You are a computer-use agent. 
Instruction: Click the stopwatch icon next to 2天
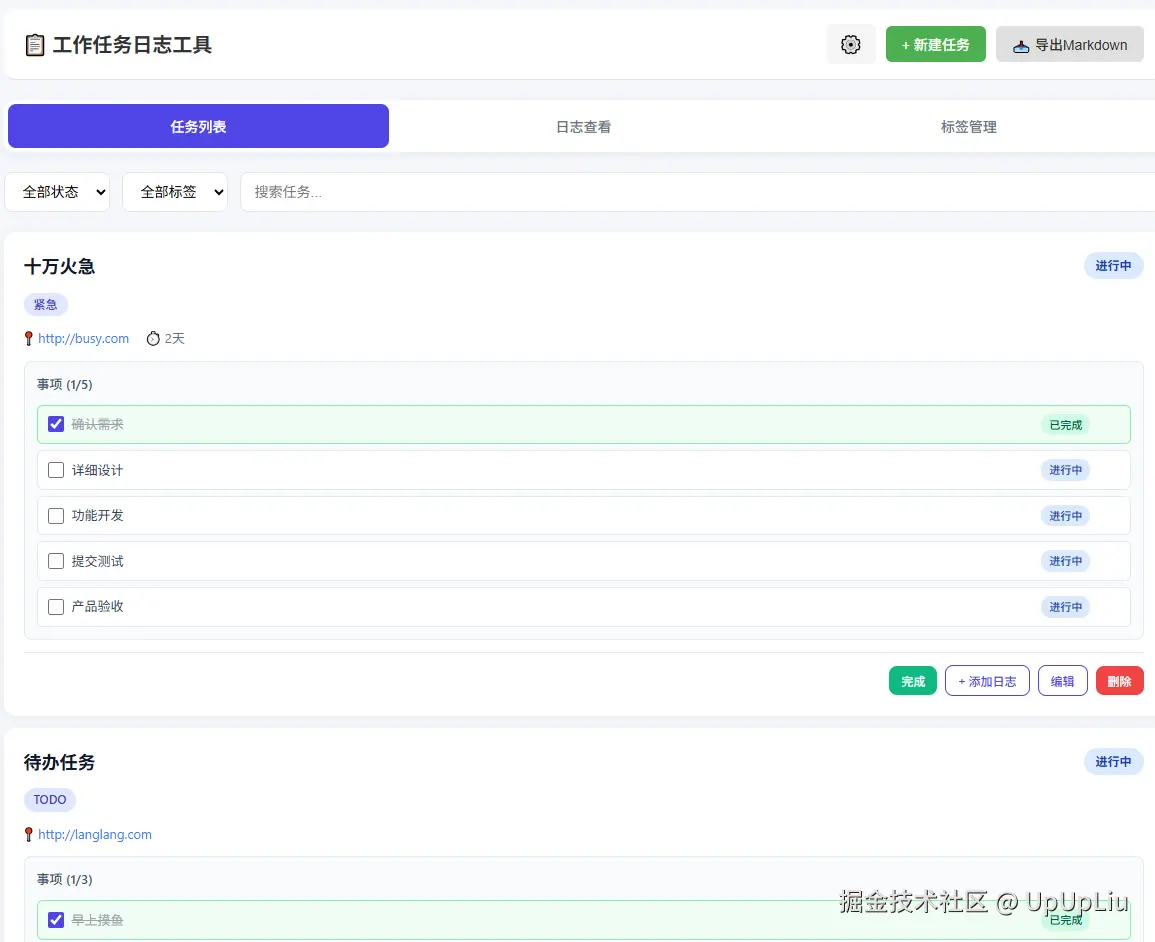[152, 338]
